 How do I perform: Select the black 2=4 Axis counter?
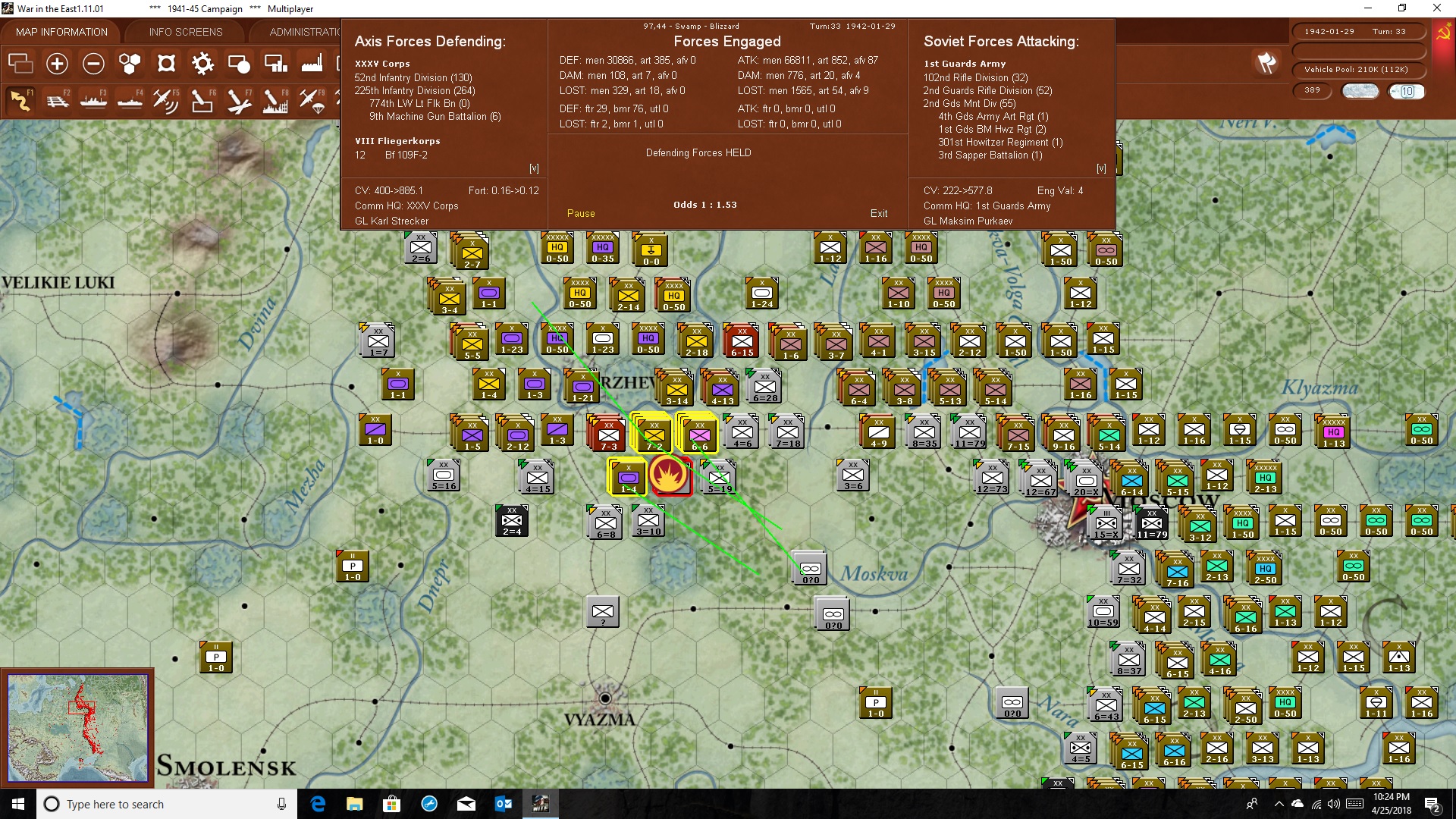click(x=512, y=520)
